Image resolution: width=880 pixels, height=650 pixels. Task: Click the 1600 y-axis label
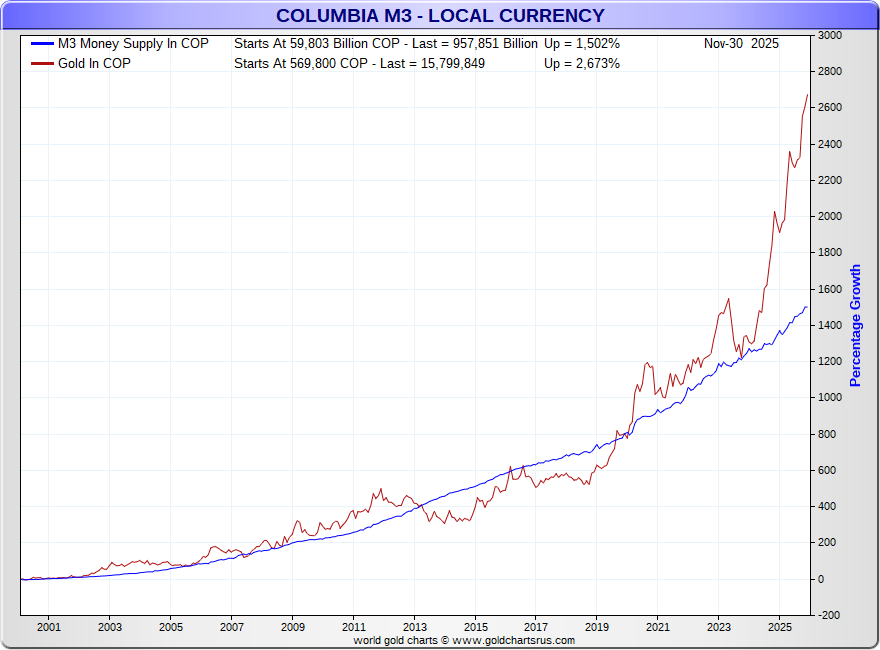pyautogui.click(x=830, y=289)
